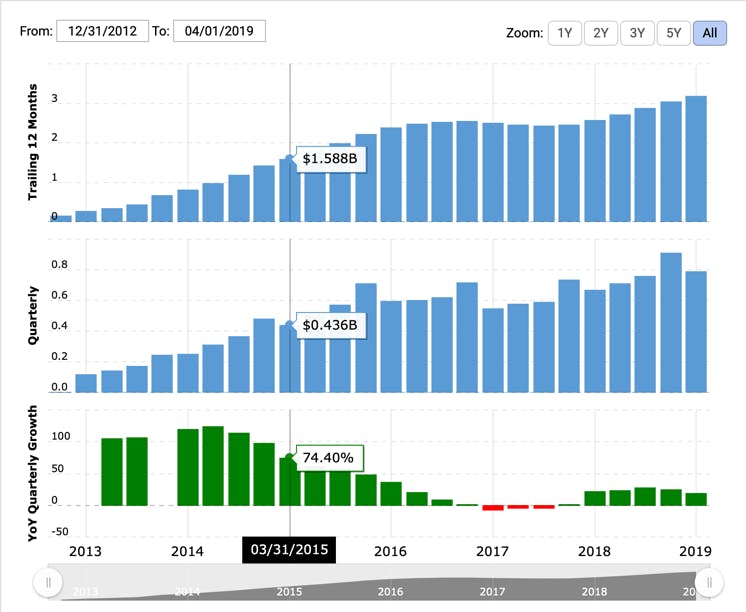This screenshot has width=746, height=612.
Task: Click the $1.588B tooltip label
Action: (x=330, y=158)
